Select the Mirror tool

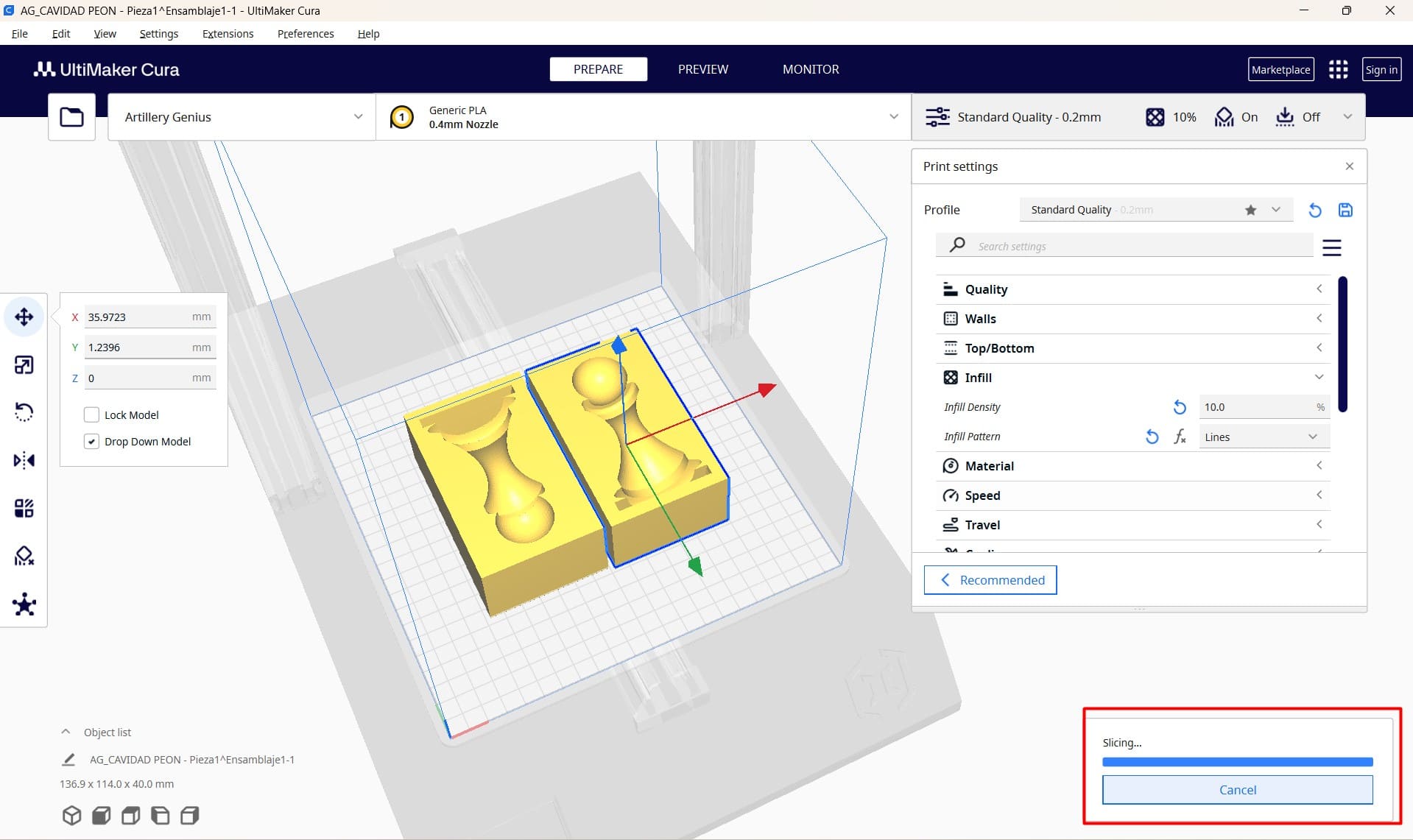[x=24, y=460]
